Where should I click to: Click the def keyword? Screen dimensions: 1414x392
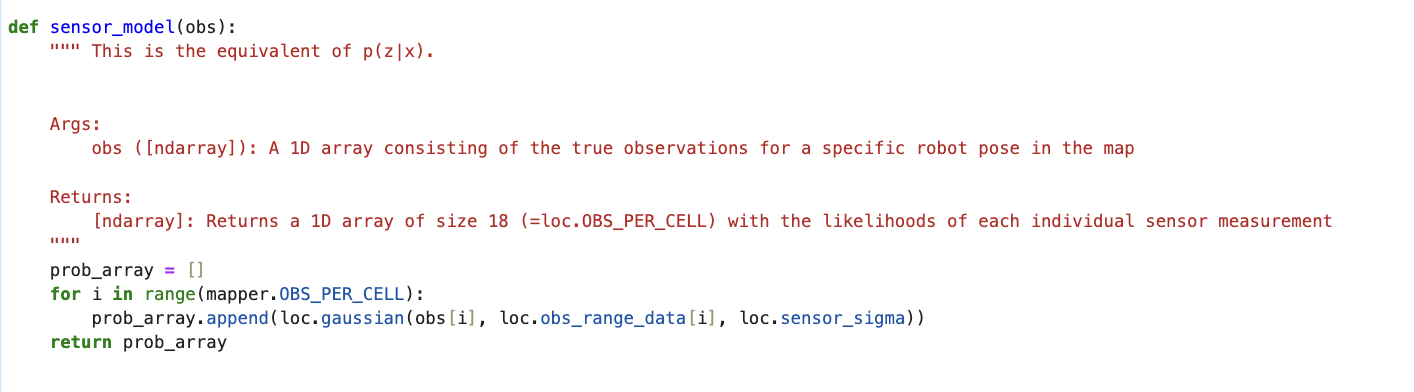point(24,27)
